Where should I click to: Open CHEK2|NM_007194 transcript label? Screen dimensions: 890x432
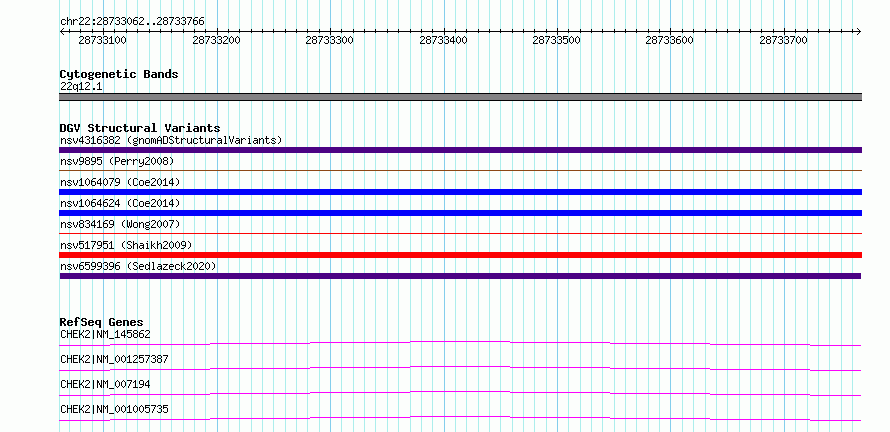pos(105,384)
